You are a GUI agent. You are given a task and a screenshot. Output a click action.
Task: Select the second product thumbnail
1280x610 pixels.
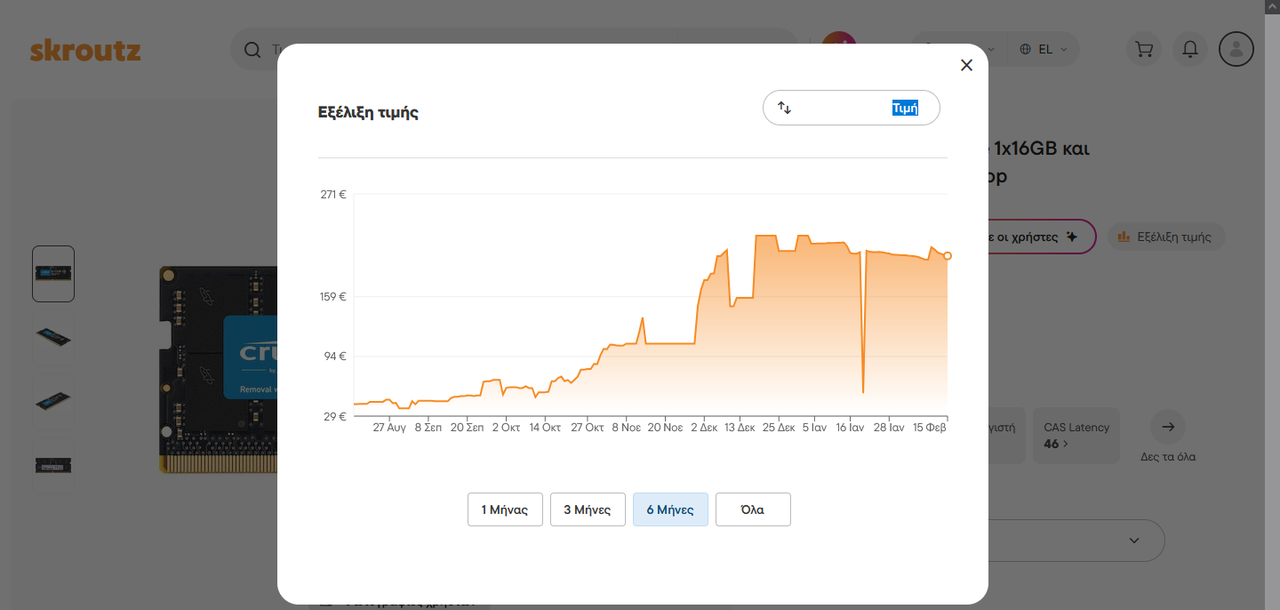53,337
